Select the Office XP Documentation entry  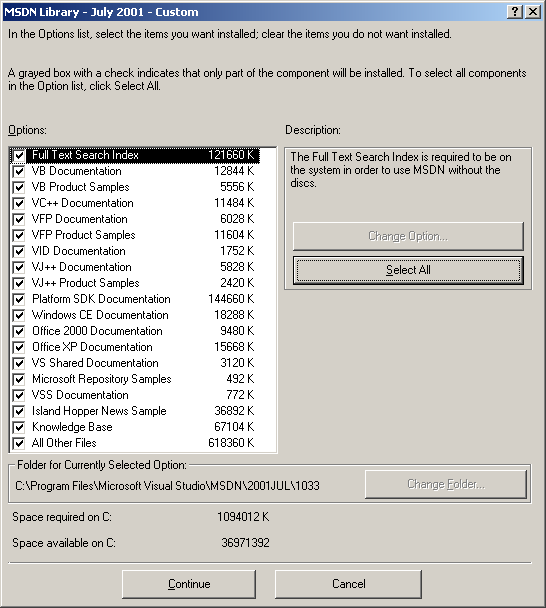coord(143,347)
